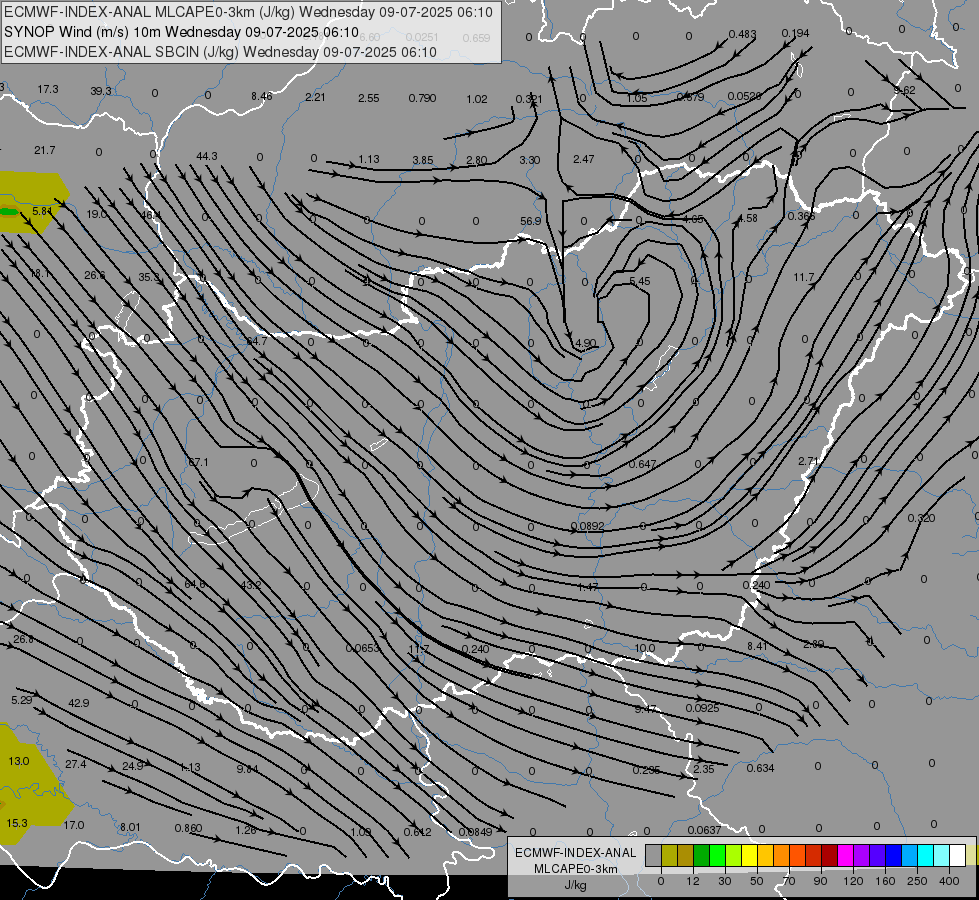Click the ECMWF-INDEX-ANAL MLCAPE0-3km title line
This screenshot has width=979, height=900.
[x=248, y=12]
